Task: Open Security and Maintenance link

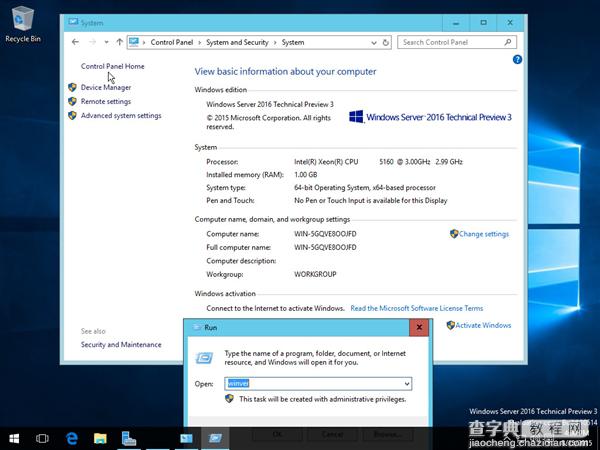Action: tap(121, 344)
